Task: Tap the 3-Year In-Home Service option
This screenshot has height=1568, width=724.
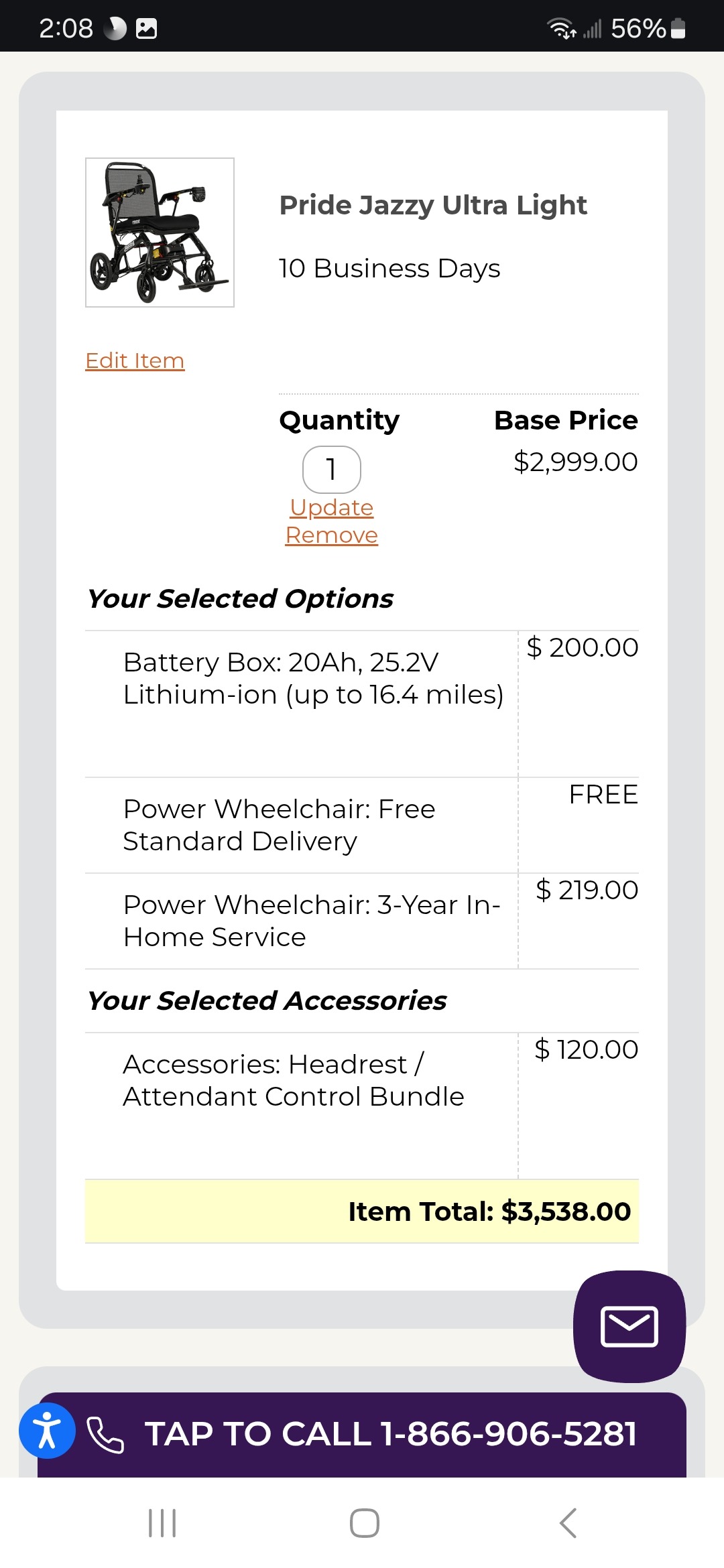Action: point(312,921)
